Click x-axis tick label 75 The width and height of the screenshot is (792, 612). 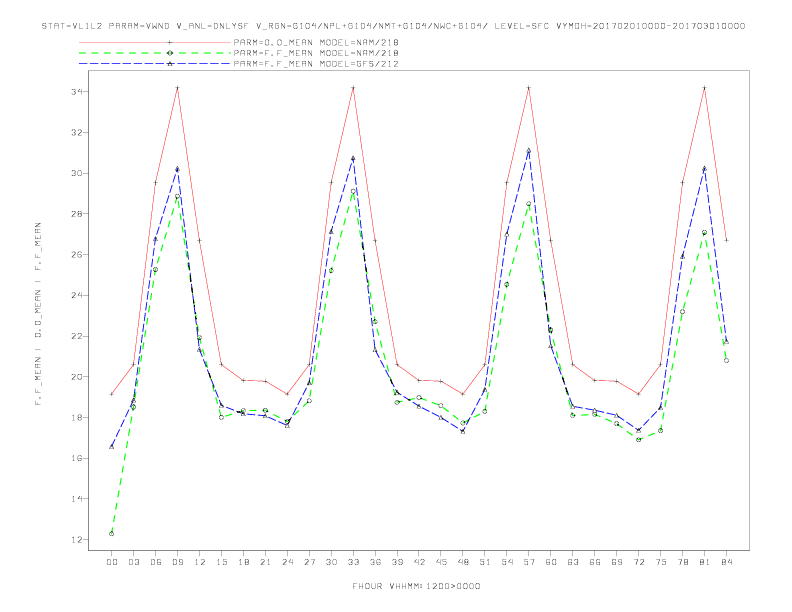coord(661,562)
